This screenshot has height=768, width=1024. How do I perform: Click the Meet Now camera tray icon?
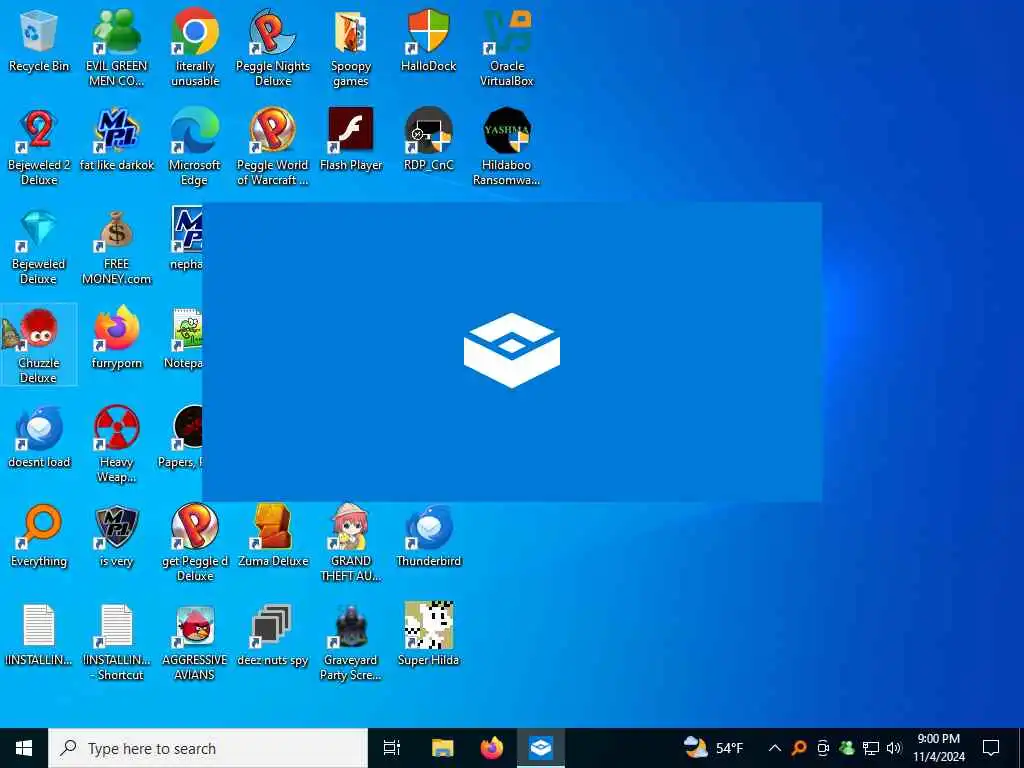pos(823,748)
